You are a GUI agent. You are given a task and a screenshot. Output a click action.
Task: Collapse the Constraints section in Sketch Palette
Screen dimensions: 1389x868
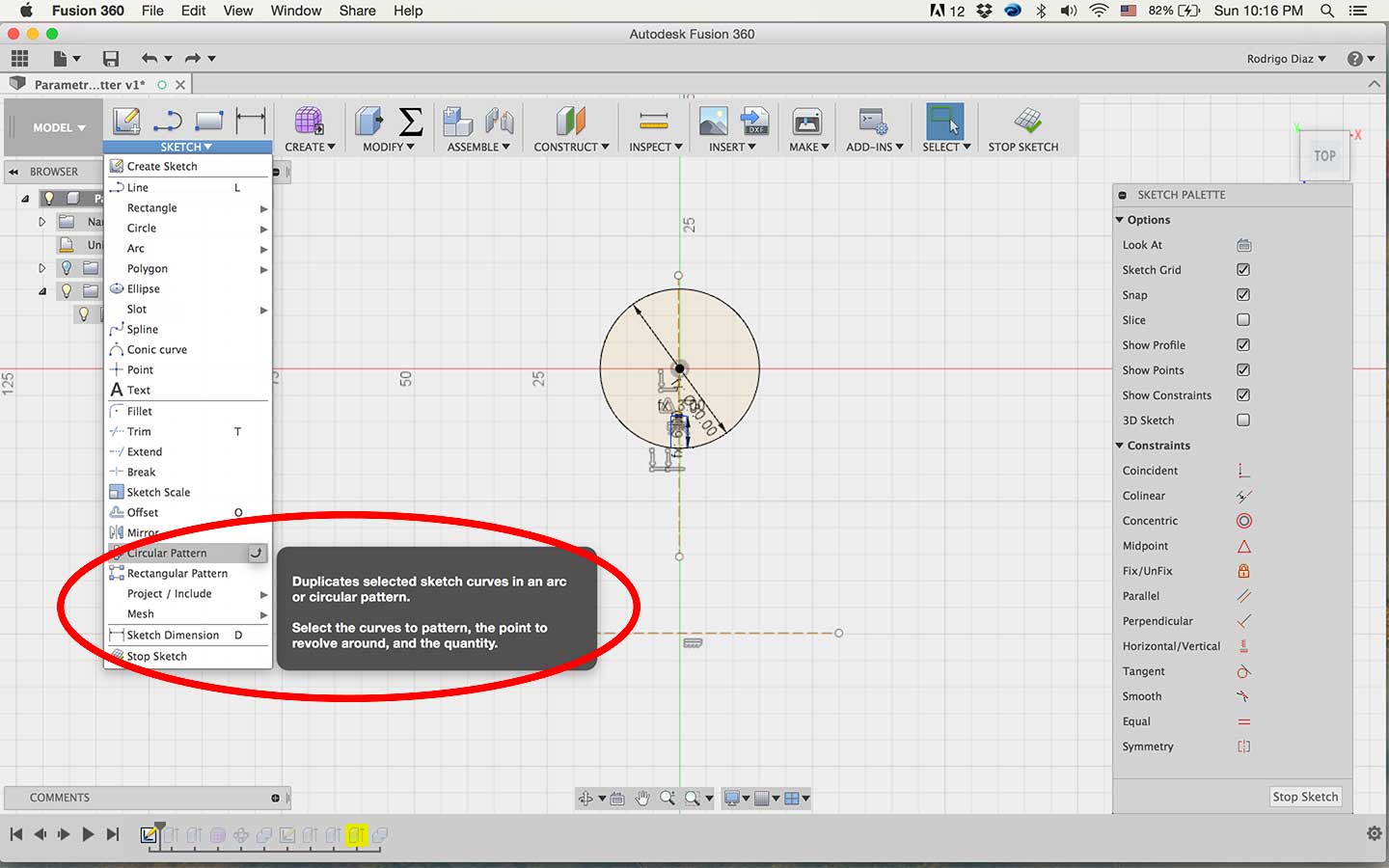point(1120,446)
